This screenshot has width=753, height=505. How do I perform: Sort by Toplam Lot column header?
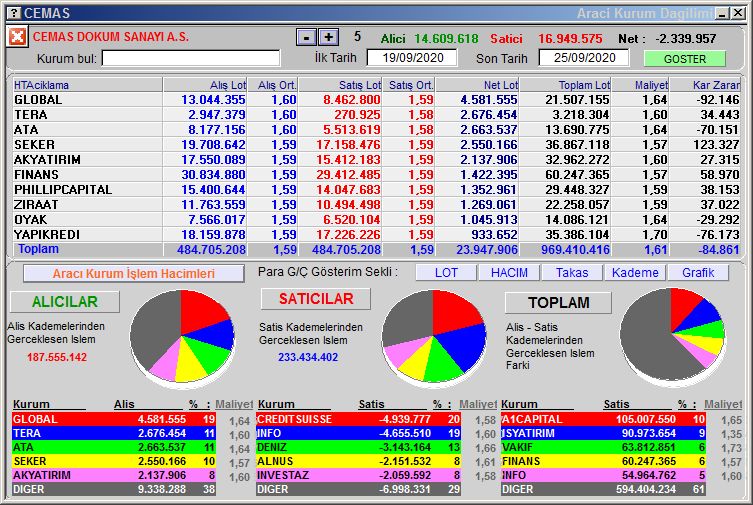click(x=565, y=85)
